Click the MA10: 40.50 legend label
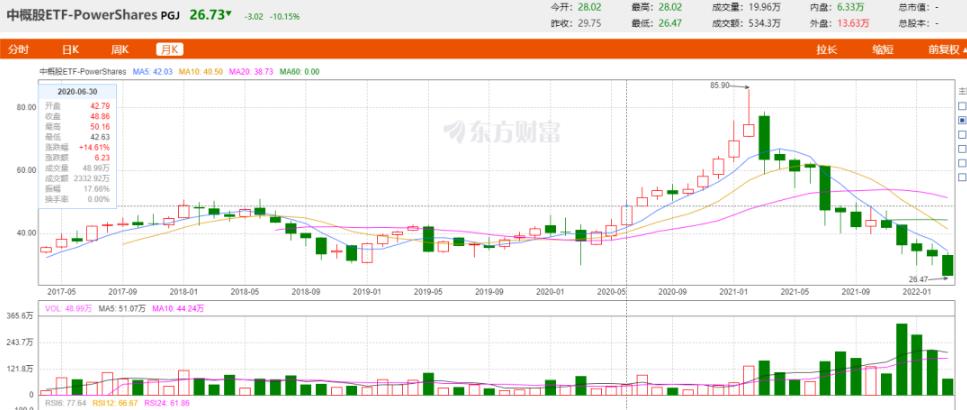The height and width of the screenshot is (410, 967). coord(200,72)
